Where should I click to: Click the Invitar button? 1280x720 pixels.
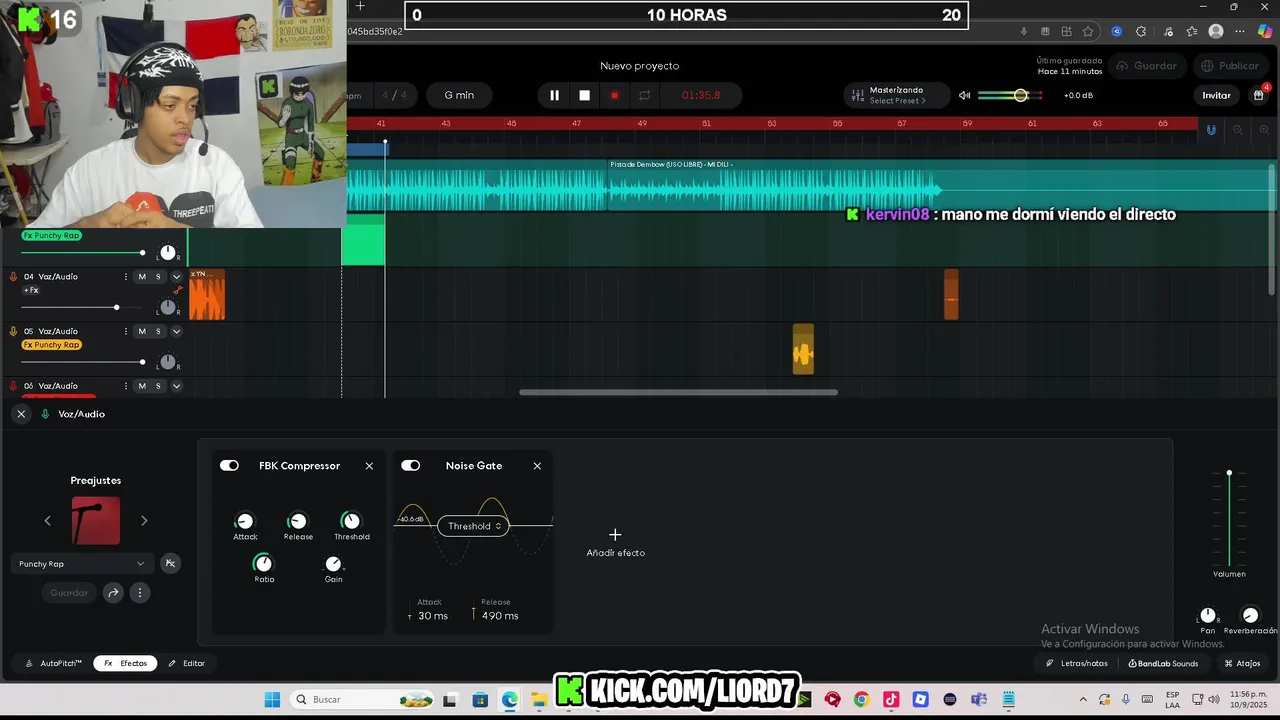1216,95
